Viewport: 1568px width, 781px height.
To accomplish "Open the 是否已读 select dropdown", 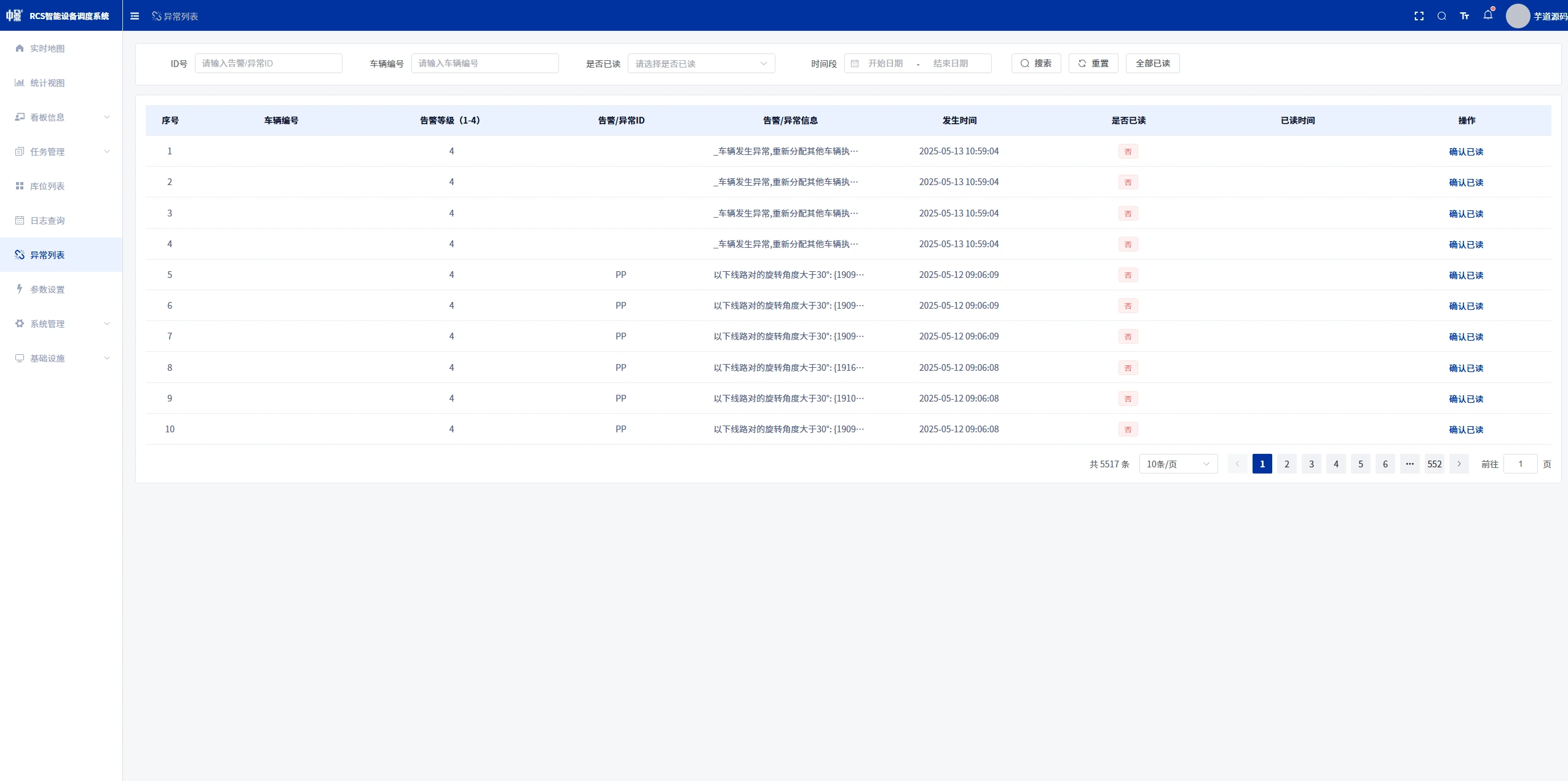I will 701,63.
